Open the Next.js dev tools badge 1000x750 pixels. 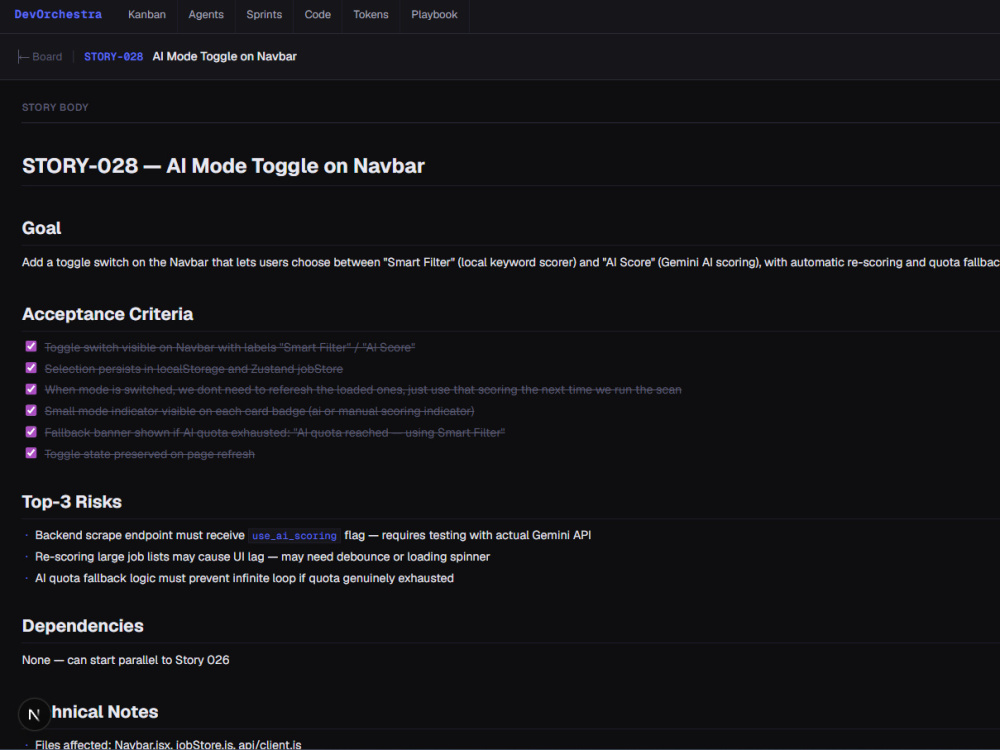point(34,714)
